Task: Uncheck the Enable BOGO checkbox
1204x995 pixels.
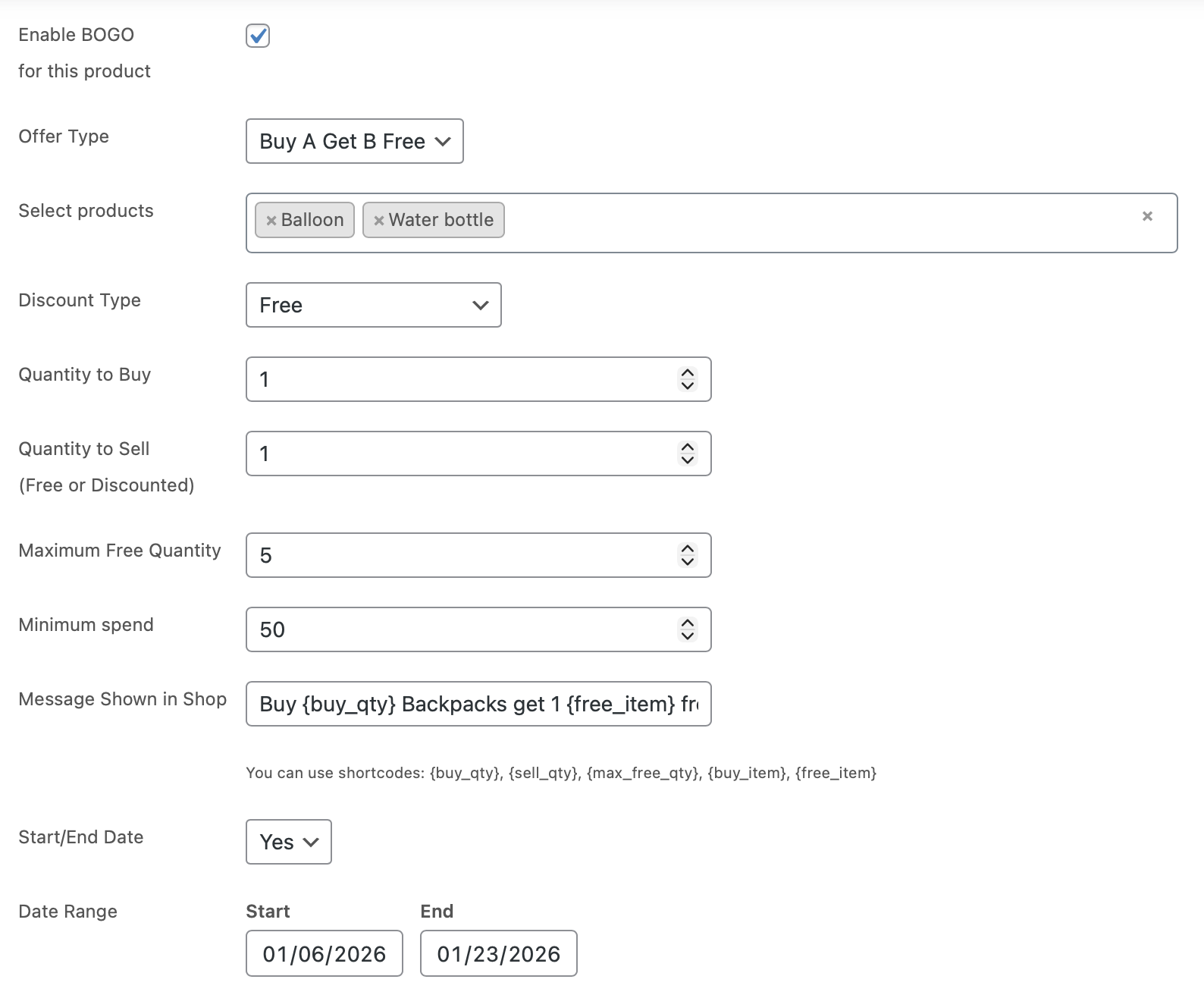Action: pos(258,36)
